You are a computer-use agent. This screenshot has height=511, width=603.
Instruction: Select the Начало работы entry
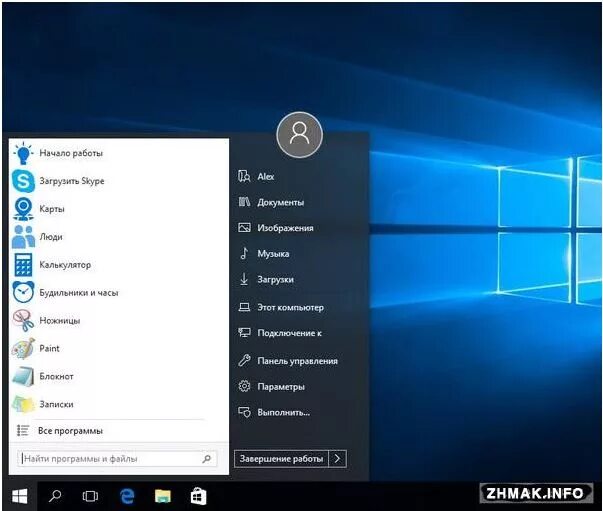pos(71,153)
